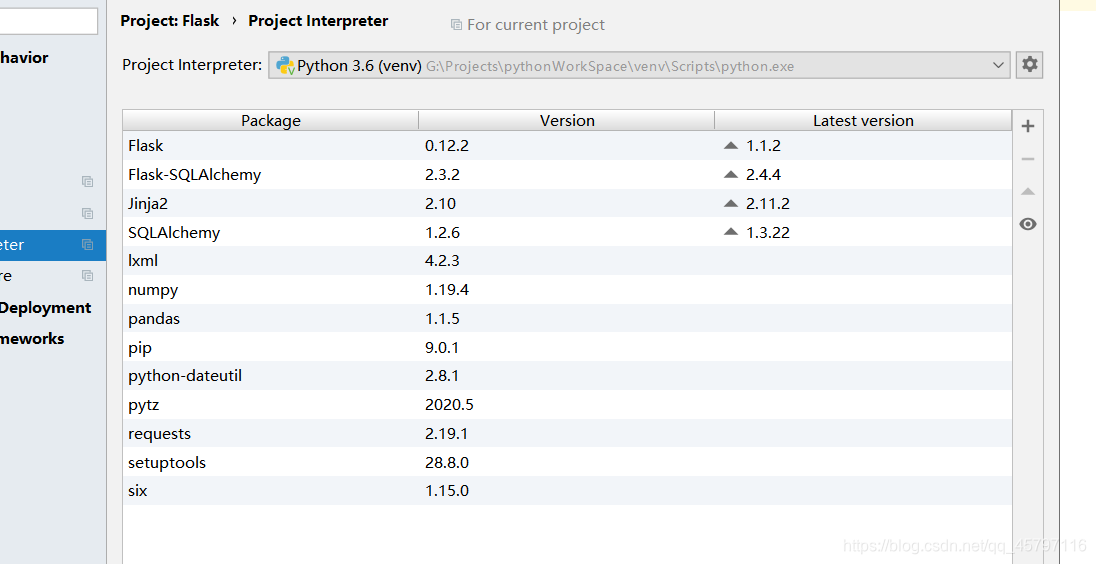Click the For current project label

535,25
